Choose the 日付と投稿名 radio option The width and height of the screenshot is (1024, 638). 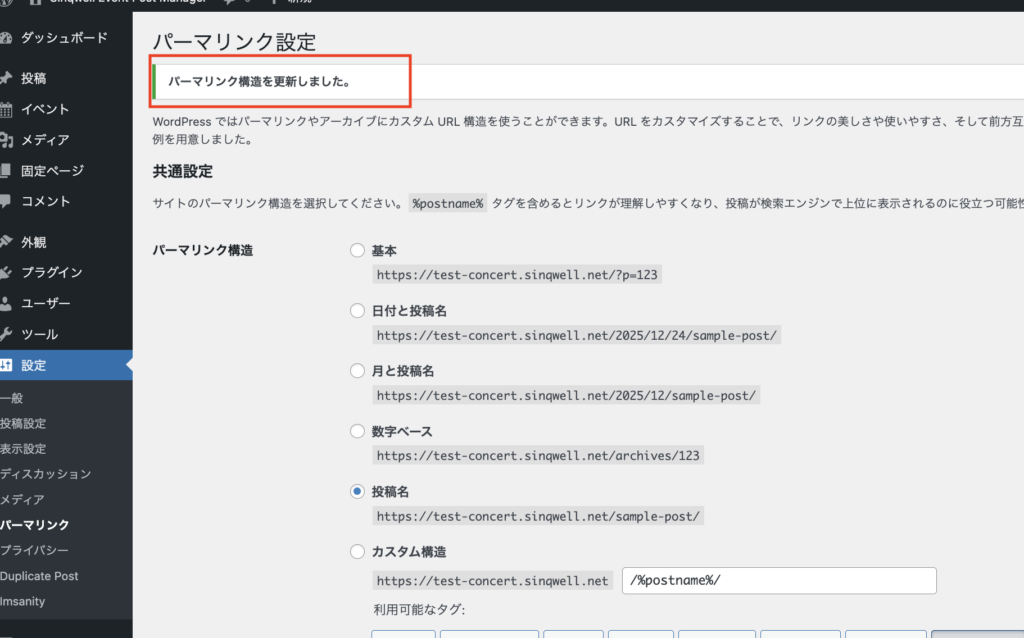[x=357, y=311]
